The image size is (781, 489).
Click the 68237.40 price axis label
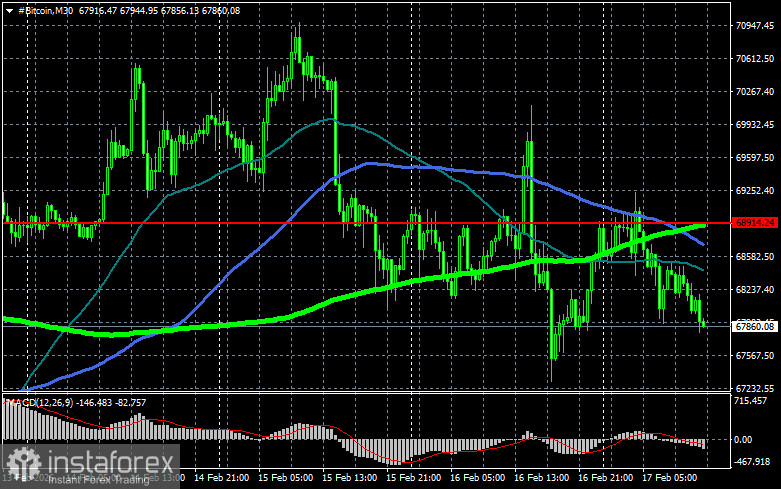[755, 289]
